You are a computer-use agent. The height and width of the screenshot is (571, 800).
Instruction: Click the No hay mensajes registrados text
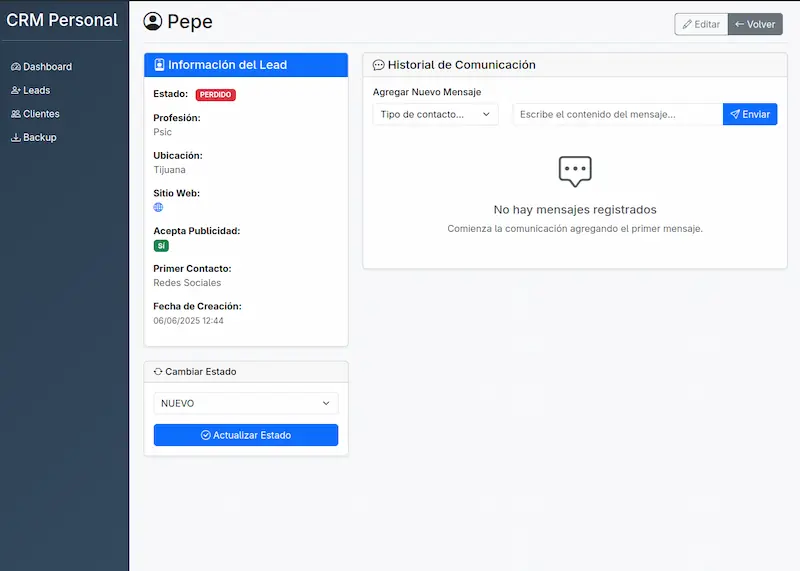(x=575, y=210)
